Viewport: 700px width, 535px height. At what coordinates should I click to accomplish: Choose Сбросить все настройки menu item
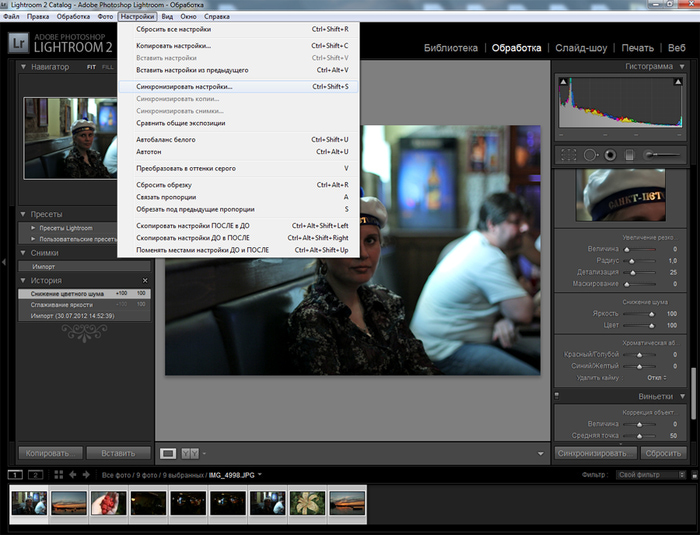[x=238, y=29]
